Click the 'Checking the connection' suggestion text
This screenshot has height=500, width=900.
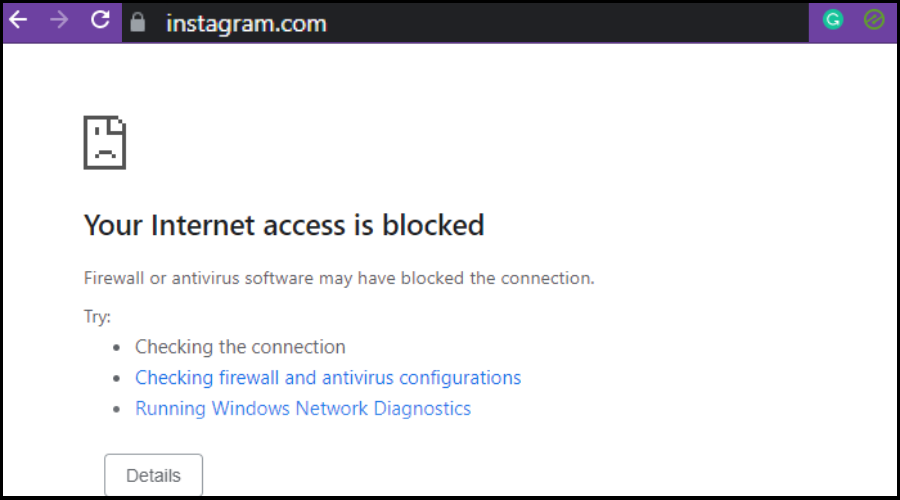point(240,347)
